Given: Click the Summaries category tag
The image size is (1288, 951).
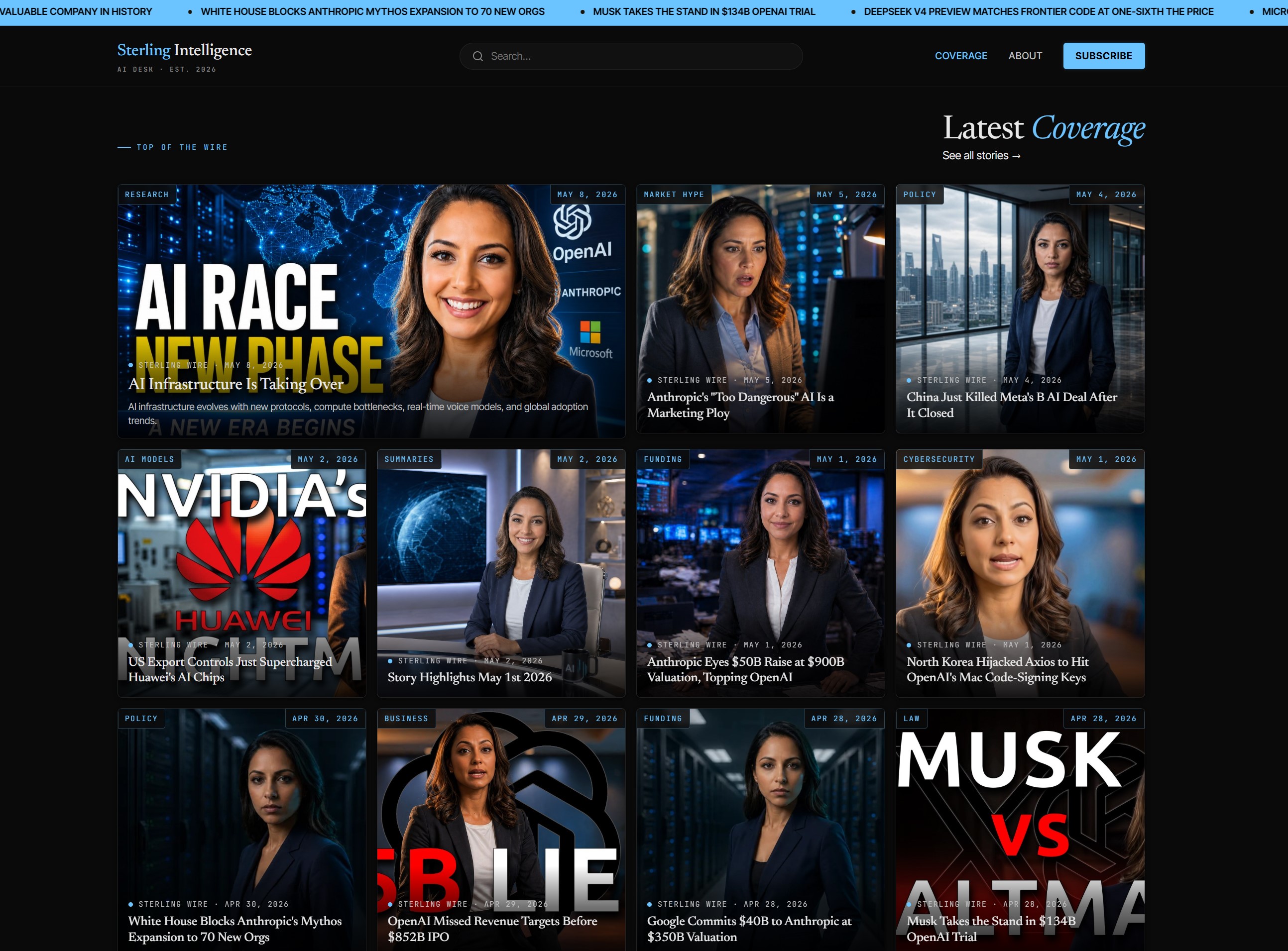Looking at the screenshot, I should [x=409, y=459].
